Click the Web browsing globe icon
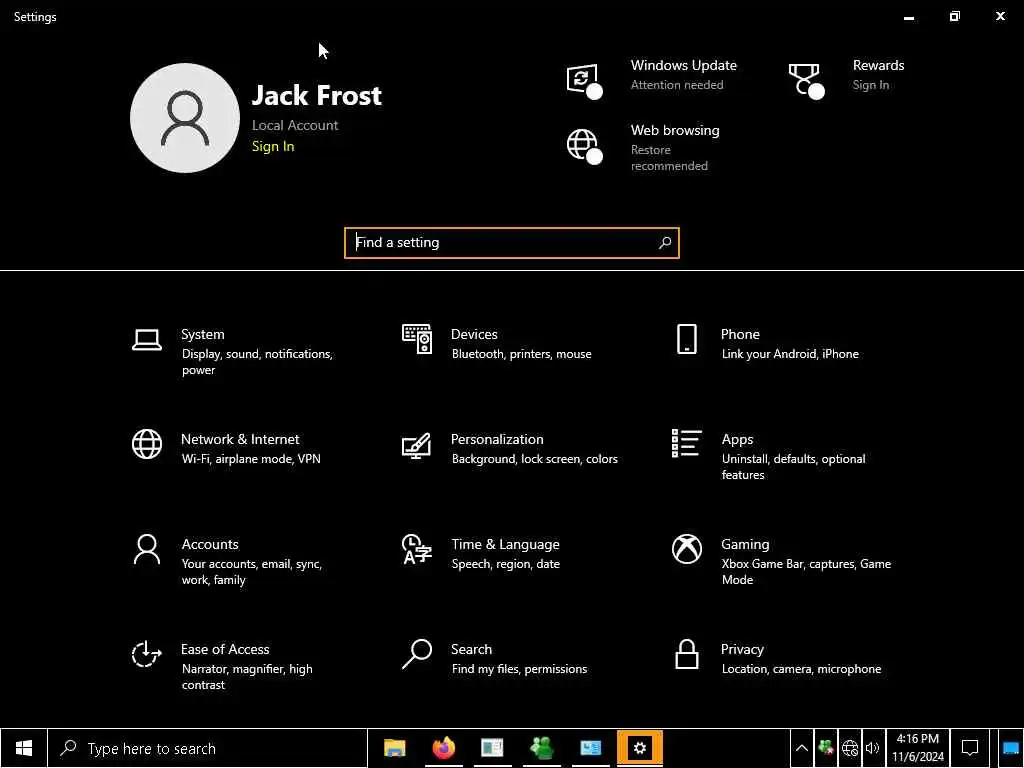Screen dimensions: 1024x768 [584, 146]
